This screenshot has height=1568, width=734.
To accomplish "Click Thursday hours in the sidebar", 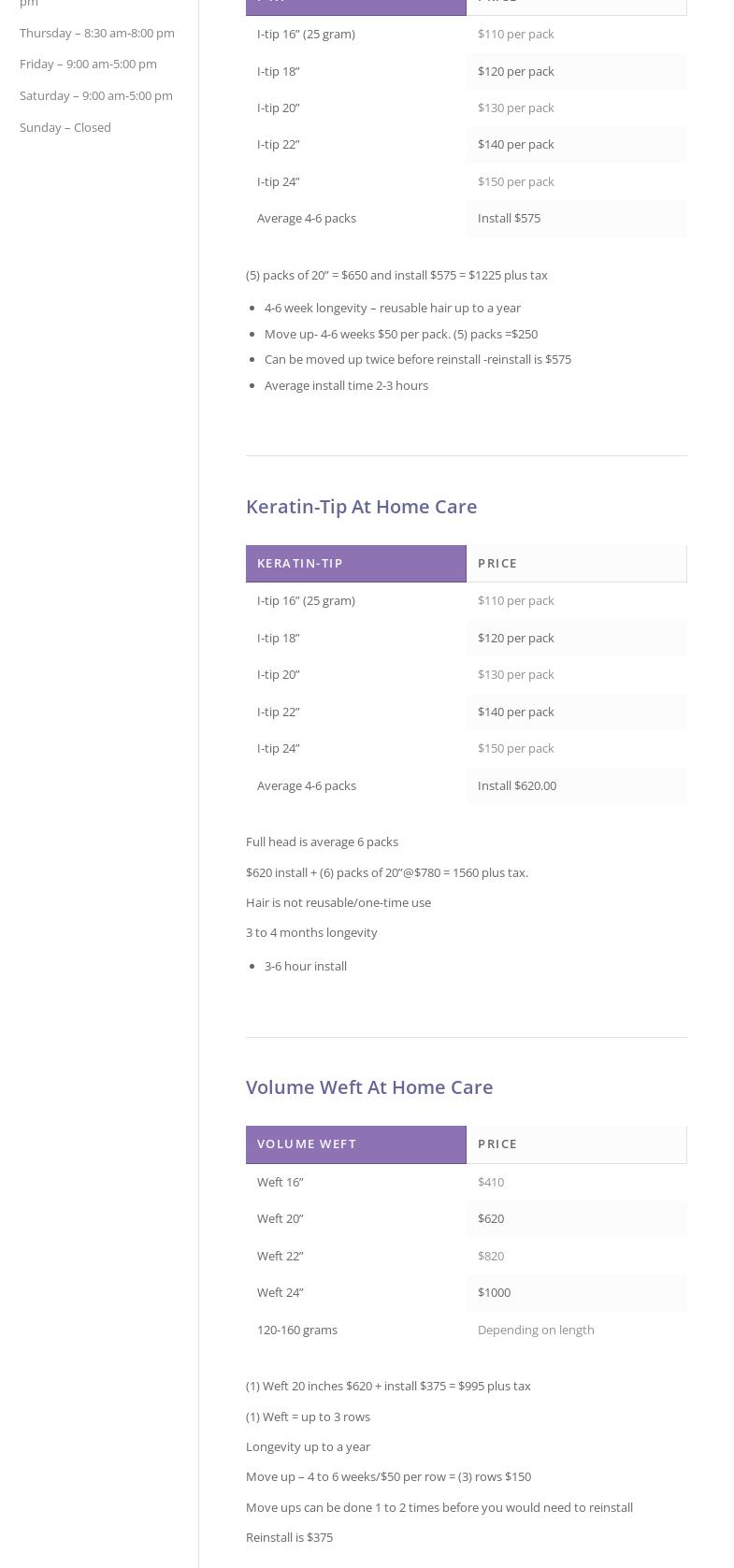I will tap(97, 33).
